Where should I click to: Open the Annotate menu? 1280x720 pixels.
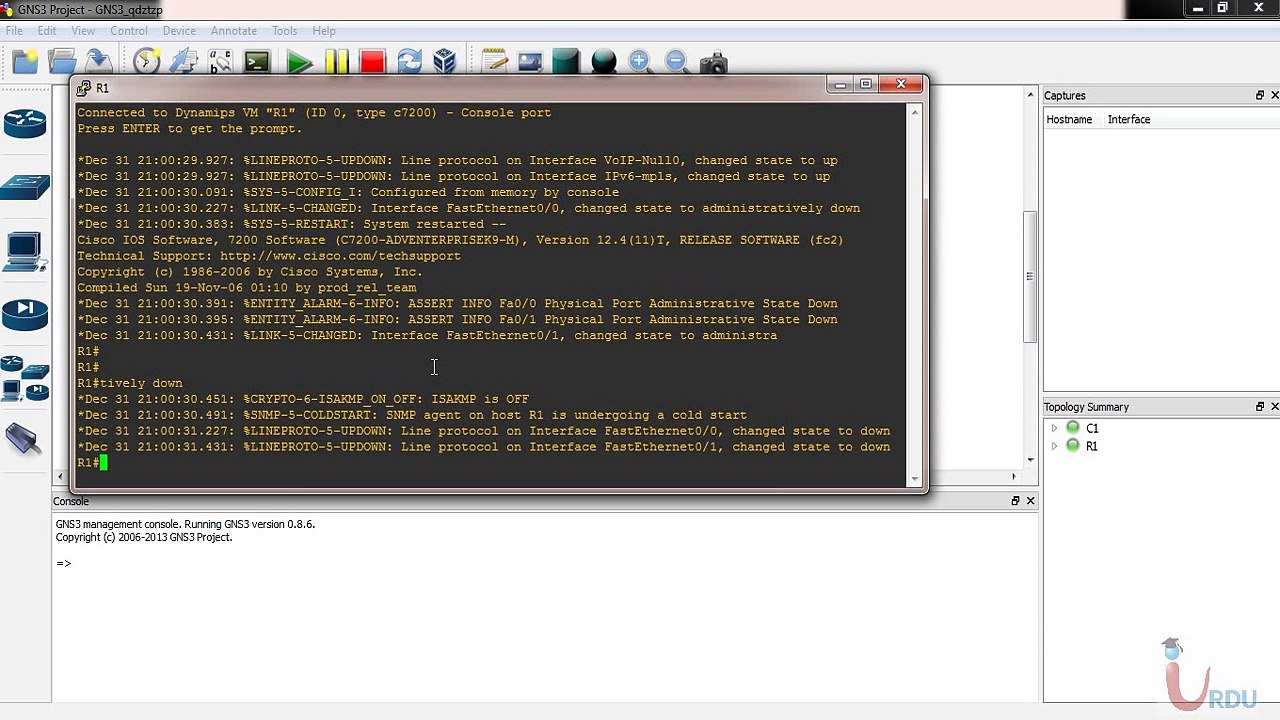(x=234, y=31)
